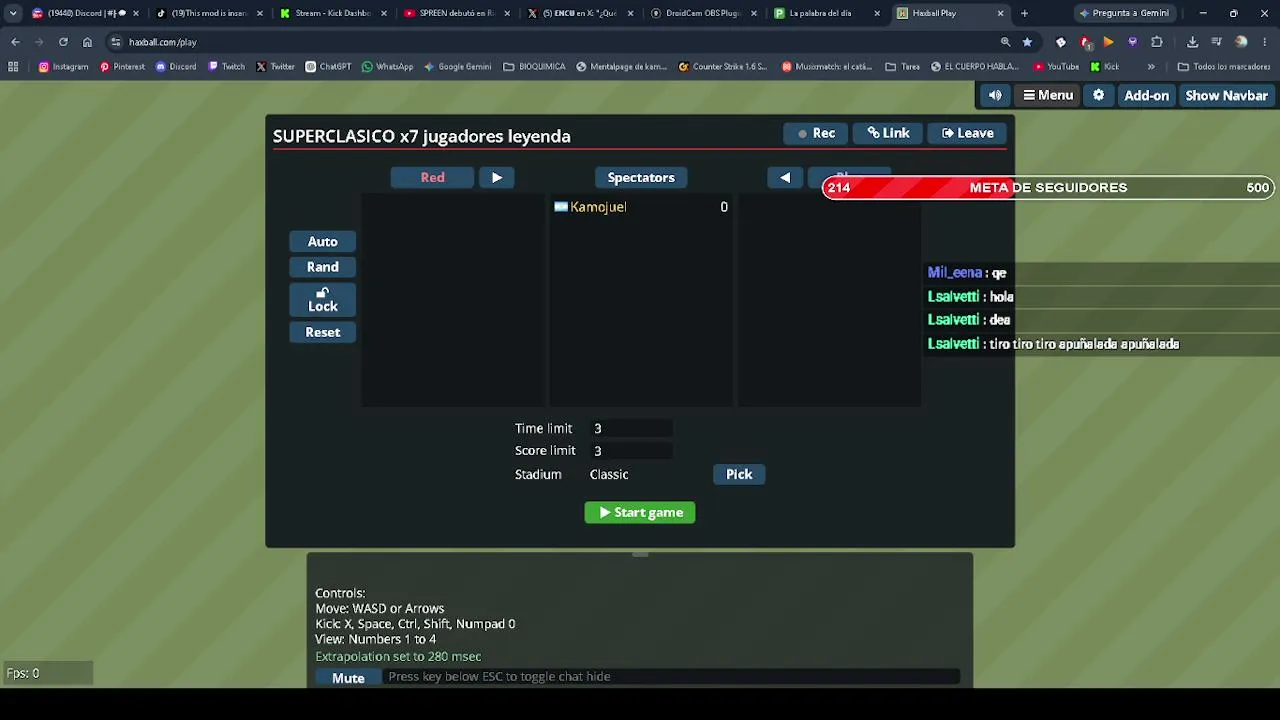Open Twitch bookmark
This screenshot has height=720, width=1280.
point(226,67)
